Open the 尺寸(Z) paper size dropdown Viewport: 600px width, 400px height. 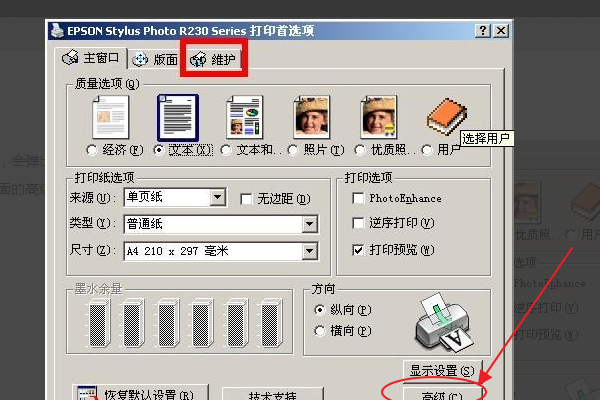pos(310,251)
